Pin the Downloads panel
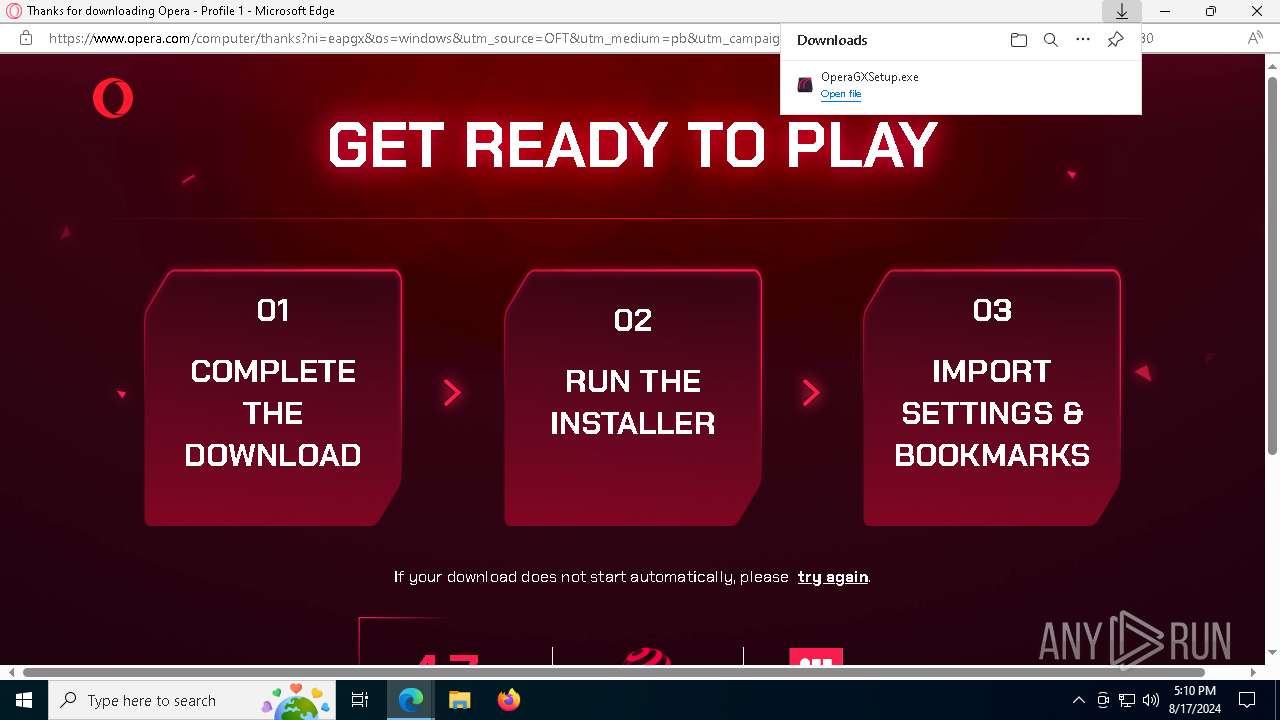1280x720 pixels. 1115,40
